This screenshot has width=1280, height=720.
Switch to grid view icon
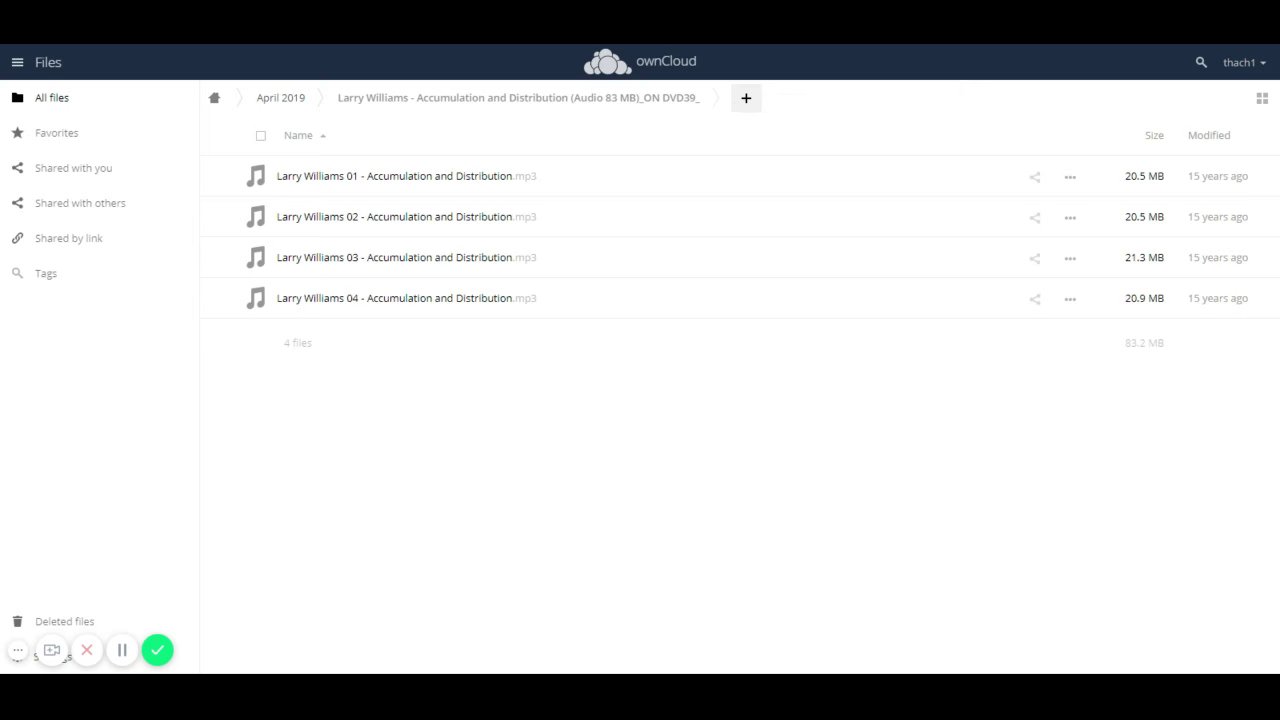1262,98
